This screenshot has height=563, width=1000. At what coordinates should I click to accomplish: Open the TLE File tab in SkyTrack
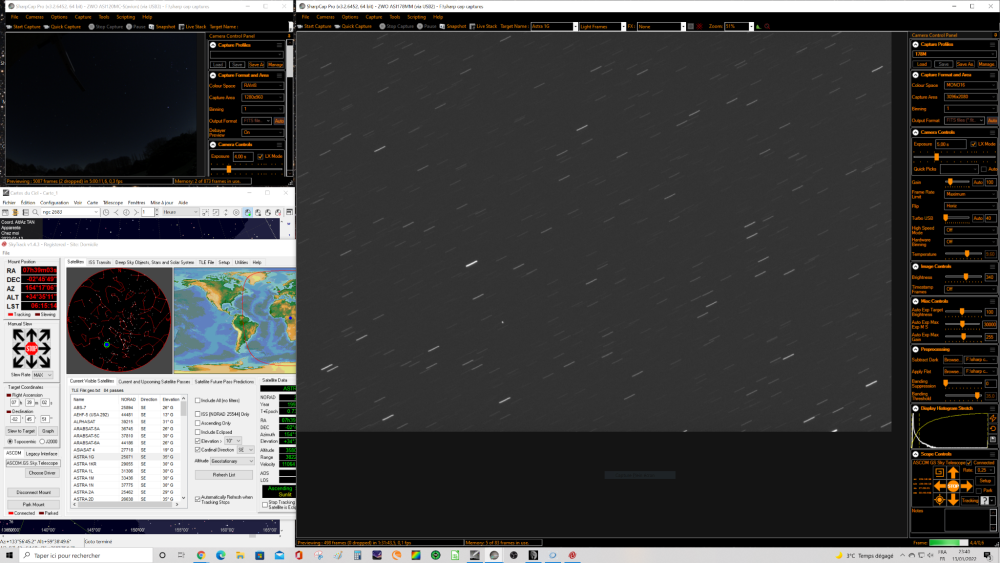(x=206, y=262)
